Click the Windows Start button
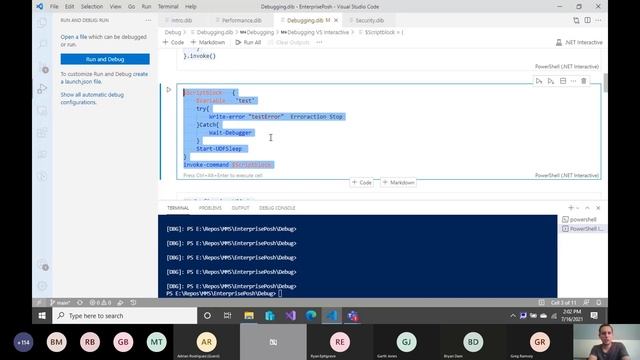Image resolution: width=640 pixels, height=360 pixels. 42,316
